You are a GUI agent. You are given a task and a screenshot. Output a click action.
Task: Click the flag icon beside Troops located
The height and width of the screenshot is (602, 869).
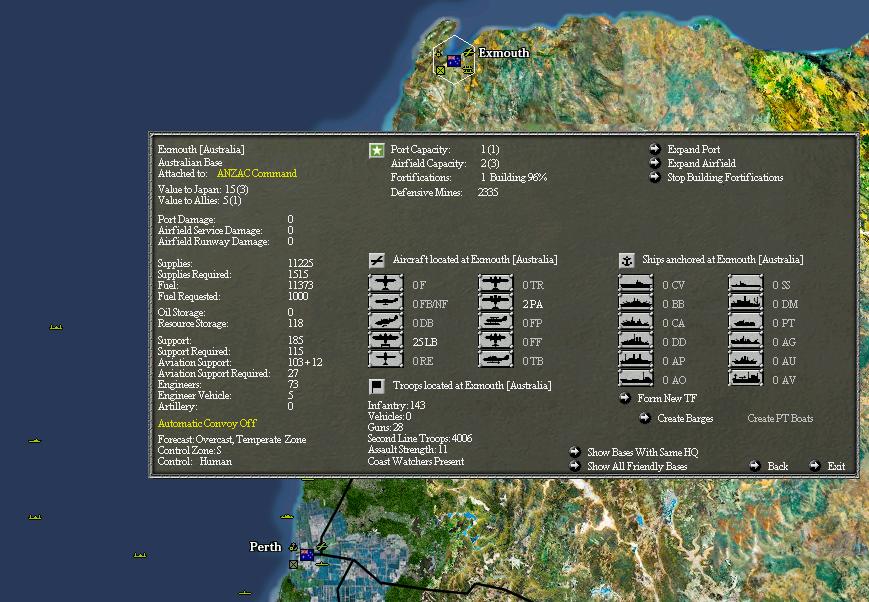(376, 386)
